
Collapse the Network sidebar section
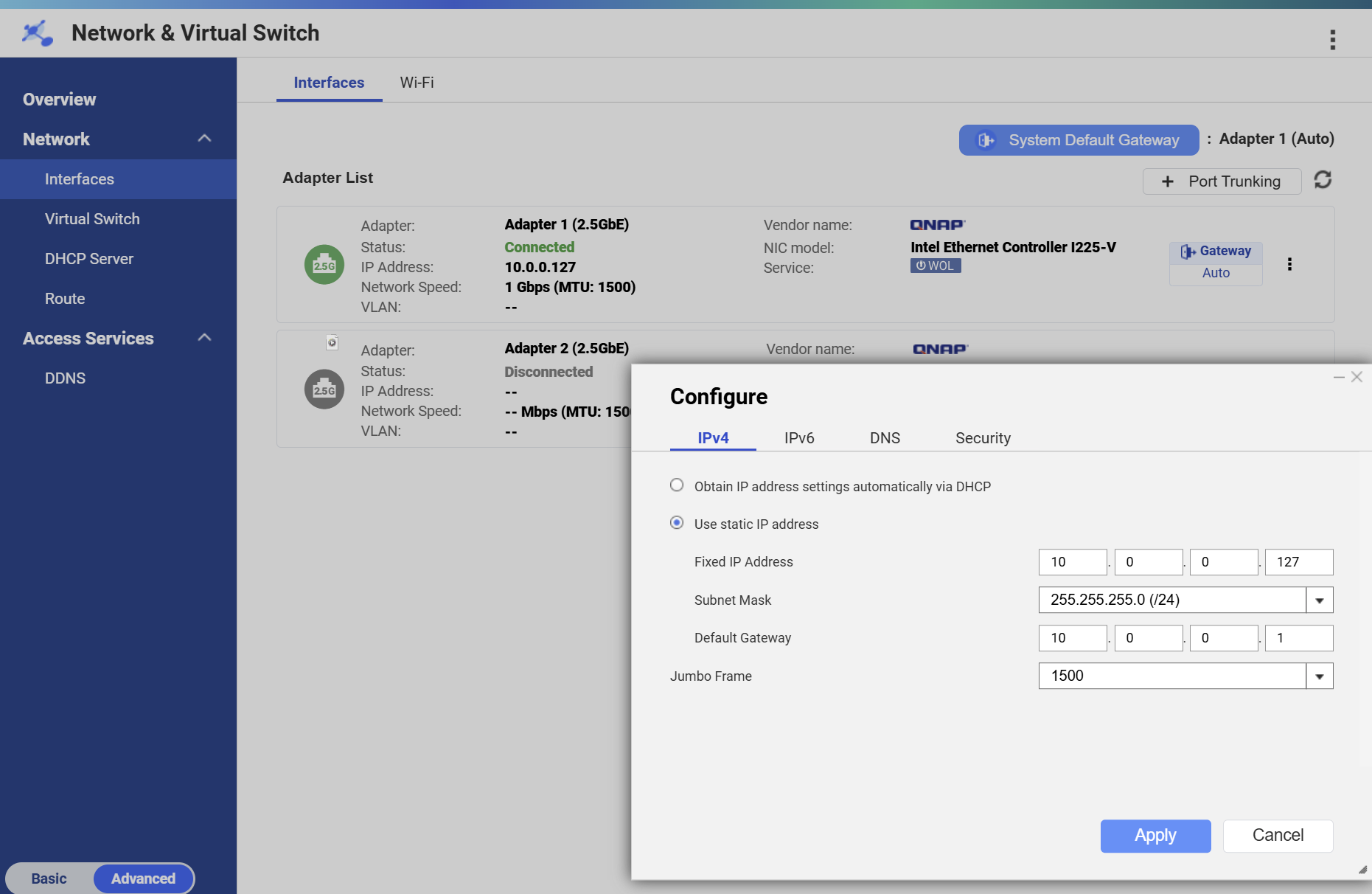click(205, 139)
